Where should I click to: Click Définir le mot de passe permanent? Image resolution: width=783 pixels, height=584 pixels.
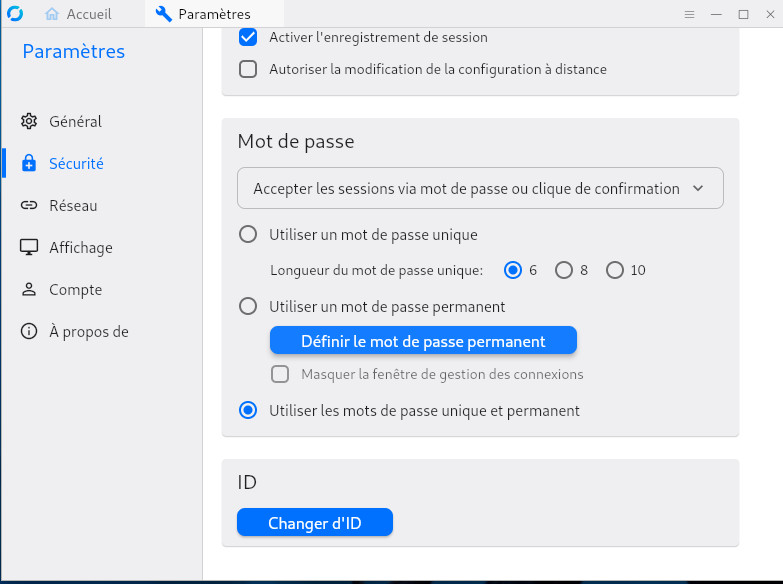[423, 341]
